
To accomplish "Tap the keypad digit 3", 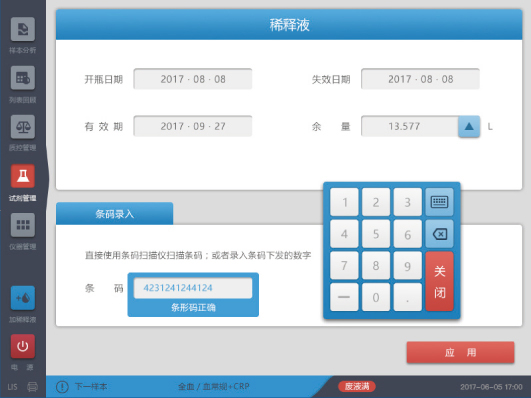I will pyautogui.click(x=408, y=202).
